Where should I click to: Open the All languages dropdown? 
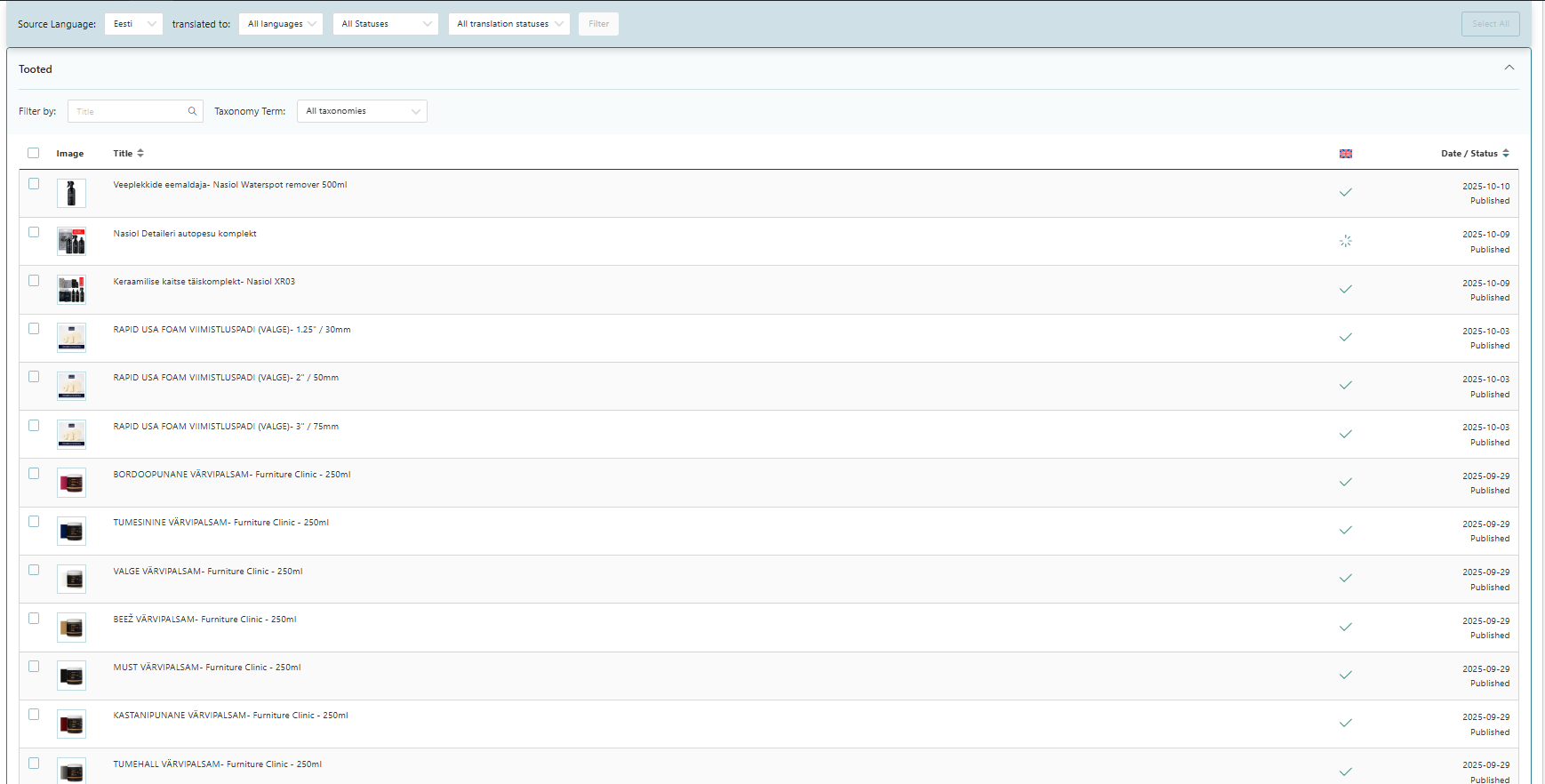[x=281, y=24]
